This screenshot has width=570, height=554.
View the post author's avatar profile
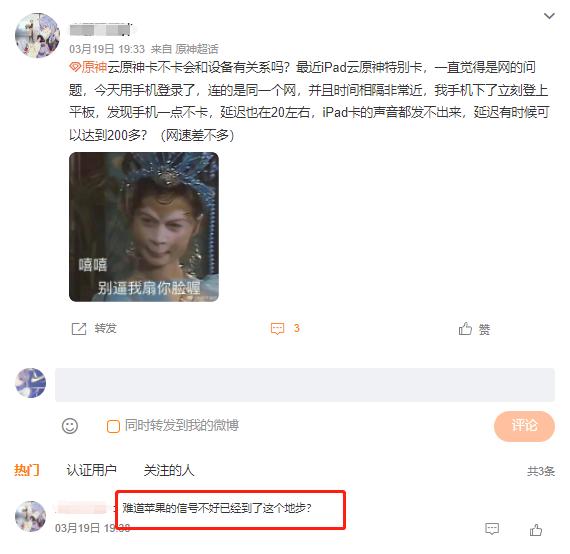pyautogui.click(x=37, y=36)
